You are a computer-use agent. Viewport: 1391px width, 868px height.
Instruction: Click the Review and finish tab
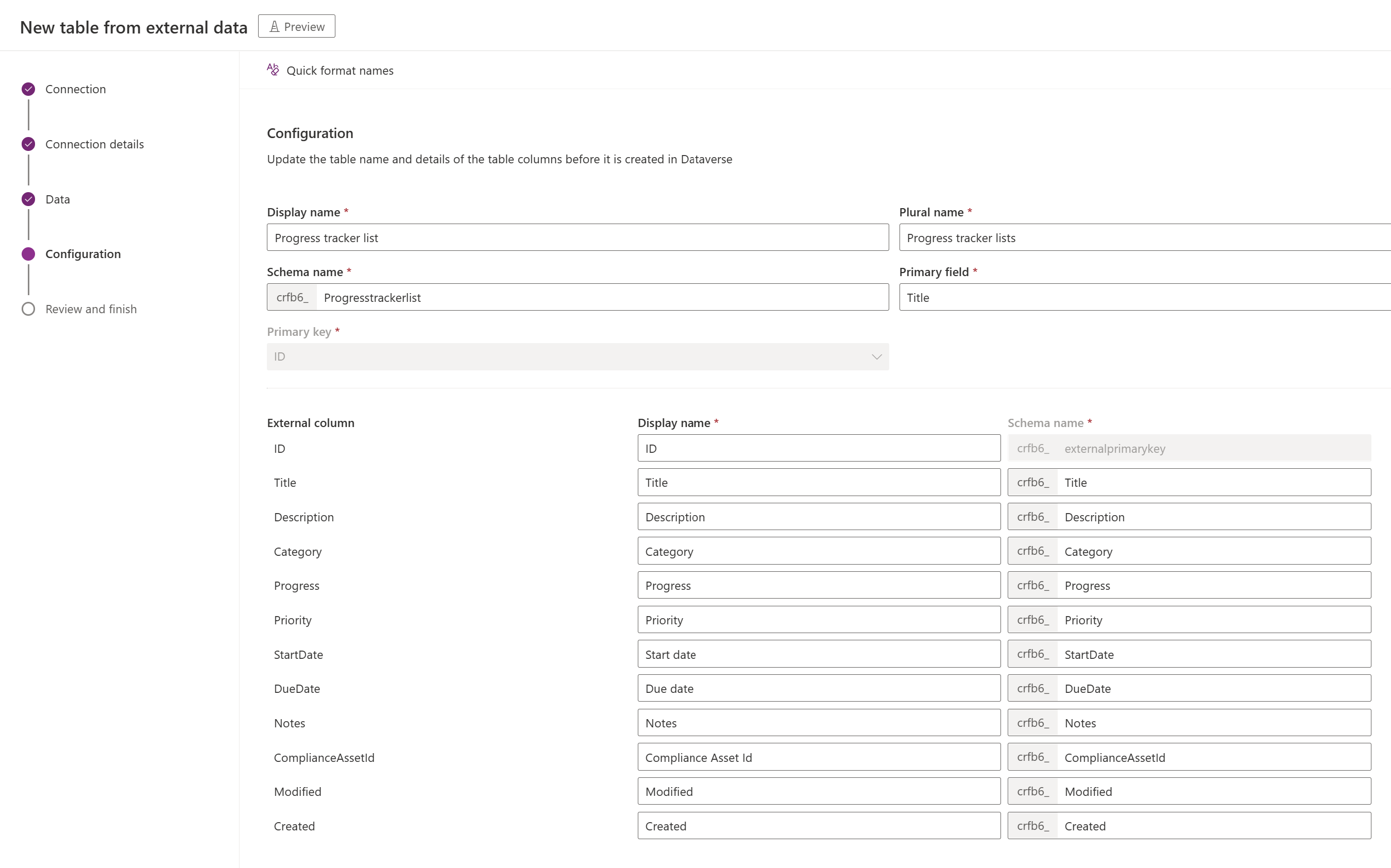pos(91,308)
